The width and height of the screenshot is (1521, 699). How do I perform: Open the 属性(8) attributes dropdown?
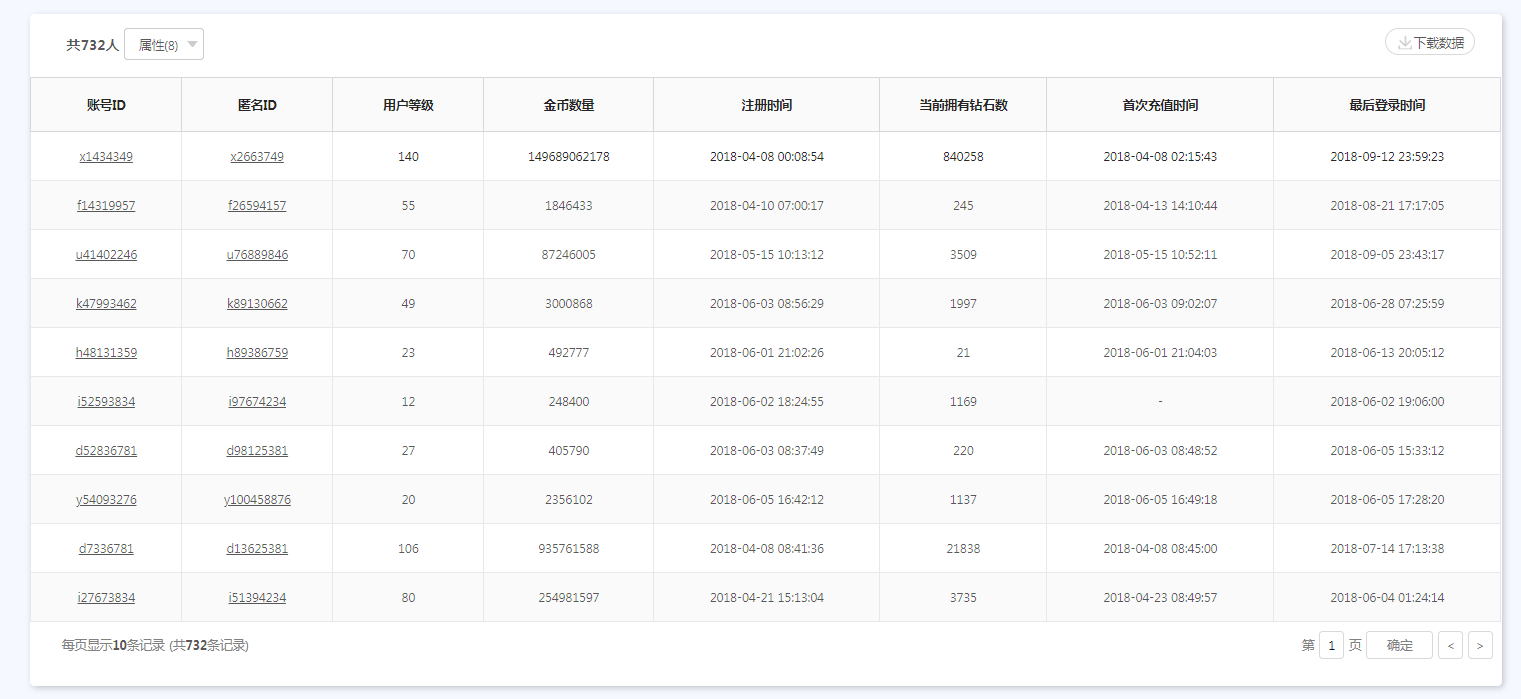coord(164,45)
